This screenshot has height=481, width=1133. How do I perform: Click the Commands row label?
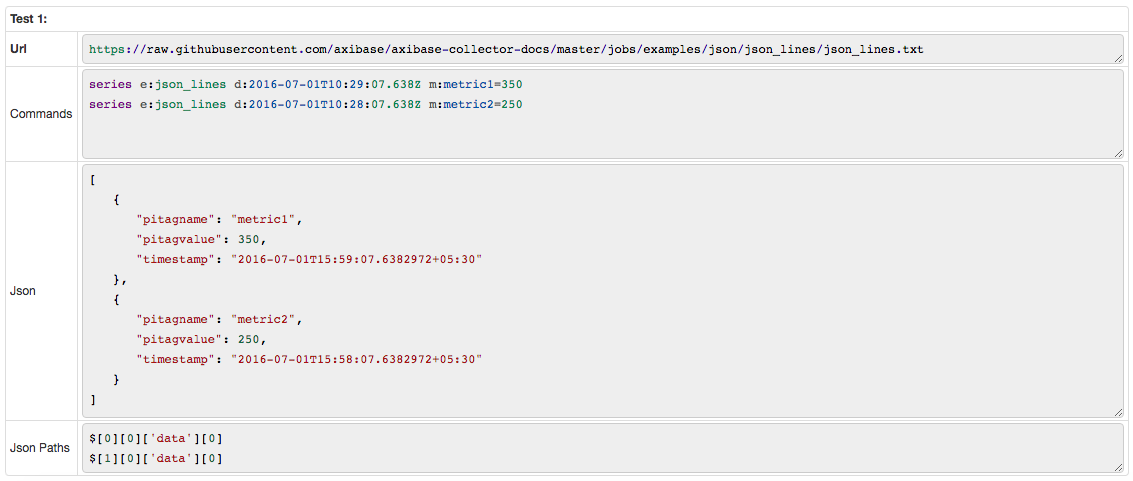pyautogui.click(x=41, y=114)
